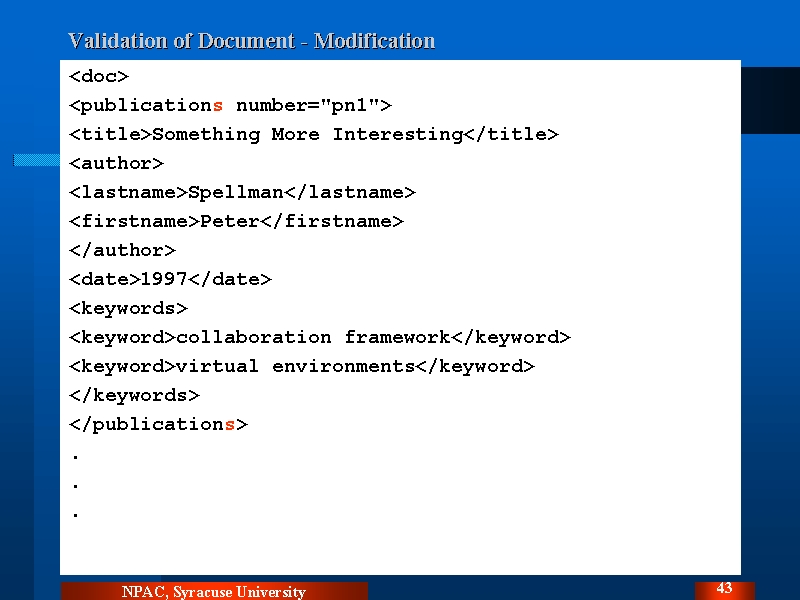Click the closing '</publications>' tag line
The height and width of the screenshot is (600, 800).
pos(159,424)
